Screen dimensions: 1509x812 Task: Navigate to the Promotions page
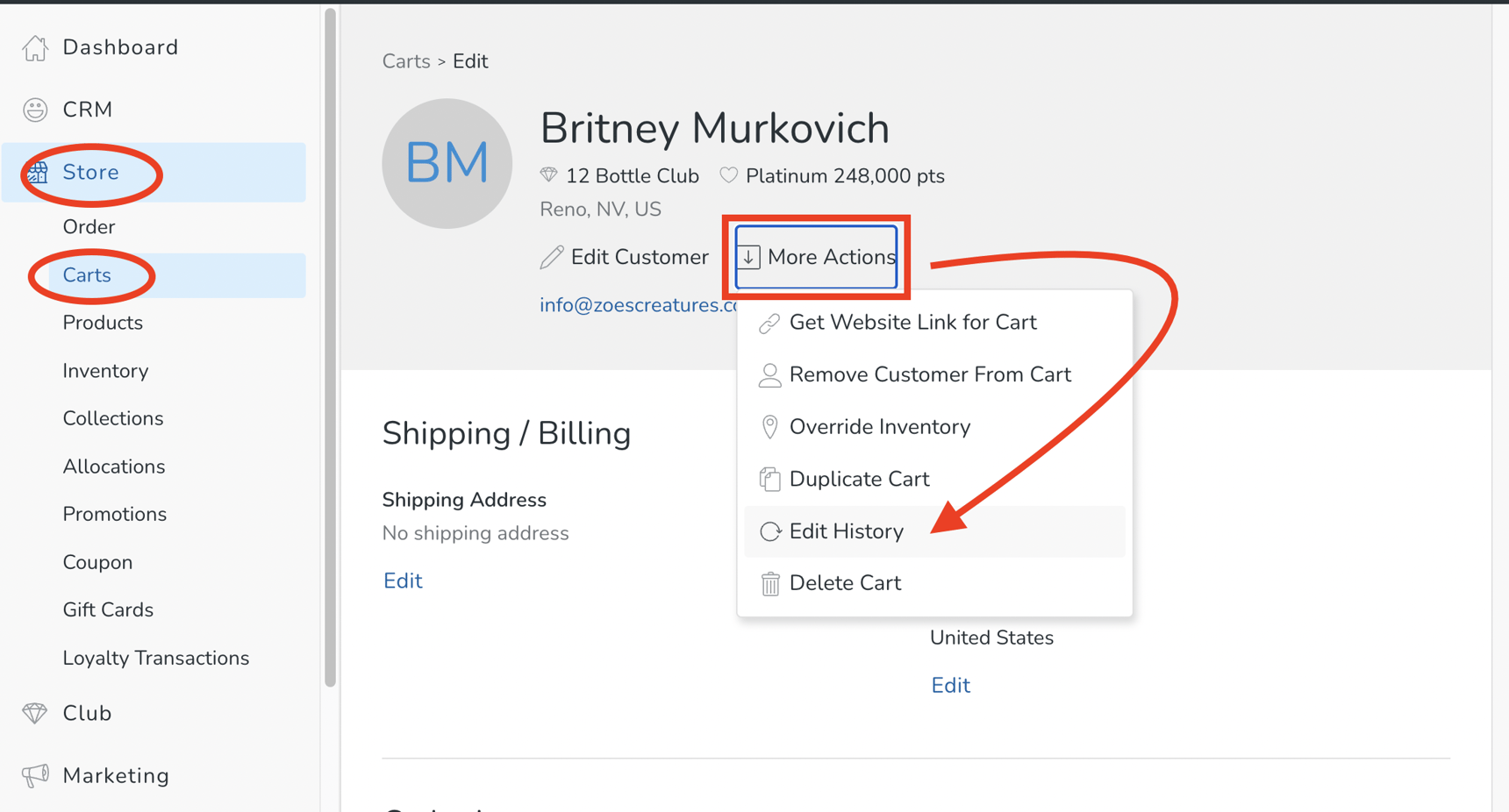click(115, 514)
